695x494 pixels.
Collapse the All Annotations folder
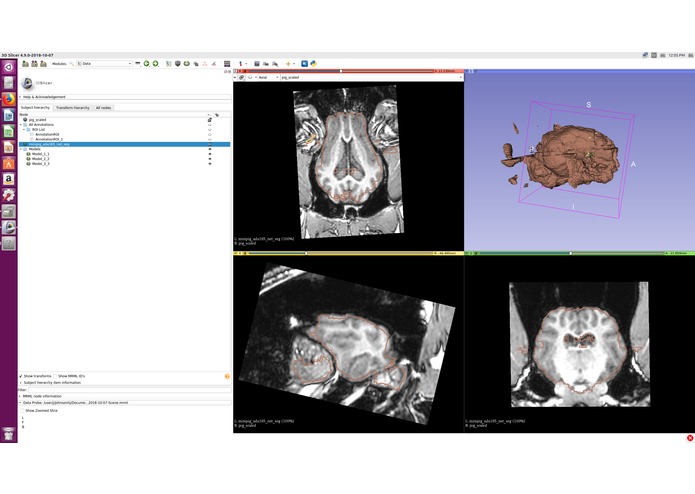[x=21, y=124]
